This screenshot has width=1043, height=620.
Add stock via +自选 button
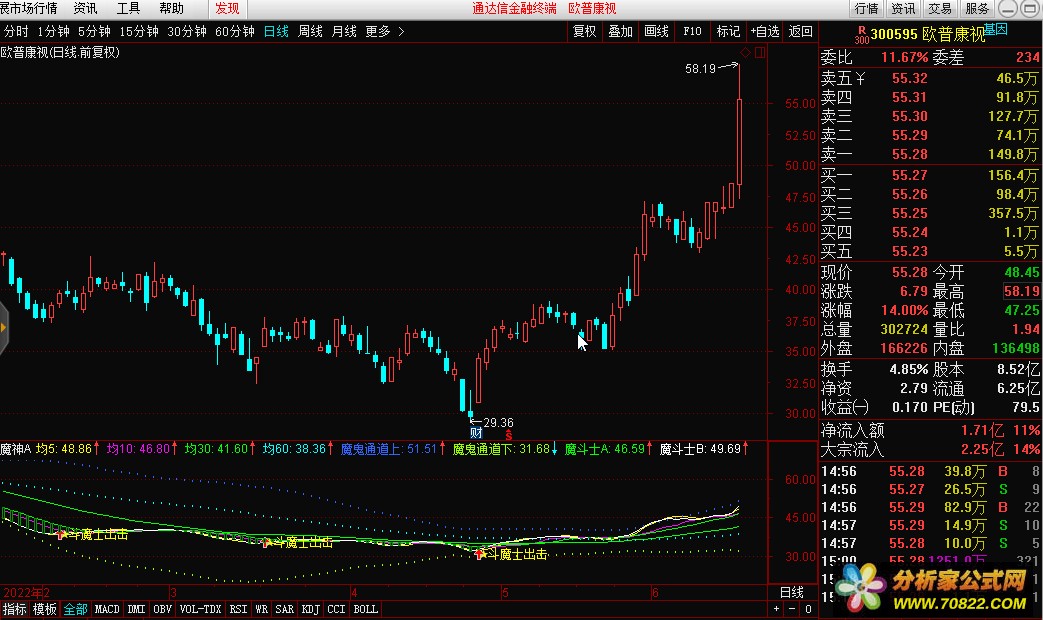pyautogui.click(x=765, y=31)
